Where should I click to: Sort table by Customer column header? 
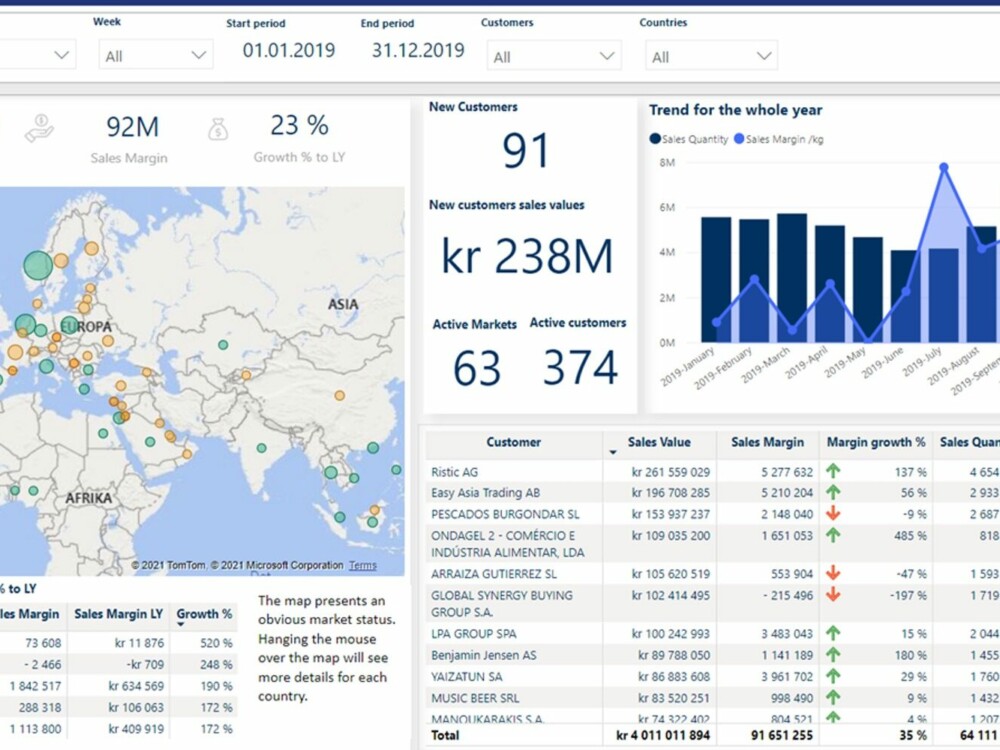pyautogui.click(x=513, y=442)
